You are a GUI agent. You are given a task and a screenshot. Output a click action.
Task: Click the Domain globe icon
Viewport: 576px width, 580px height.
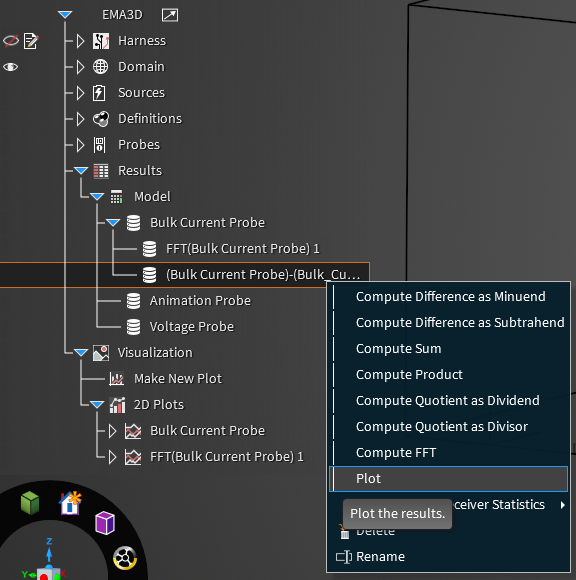point(101,67)
